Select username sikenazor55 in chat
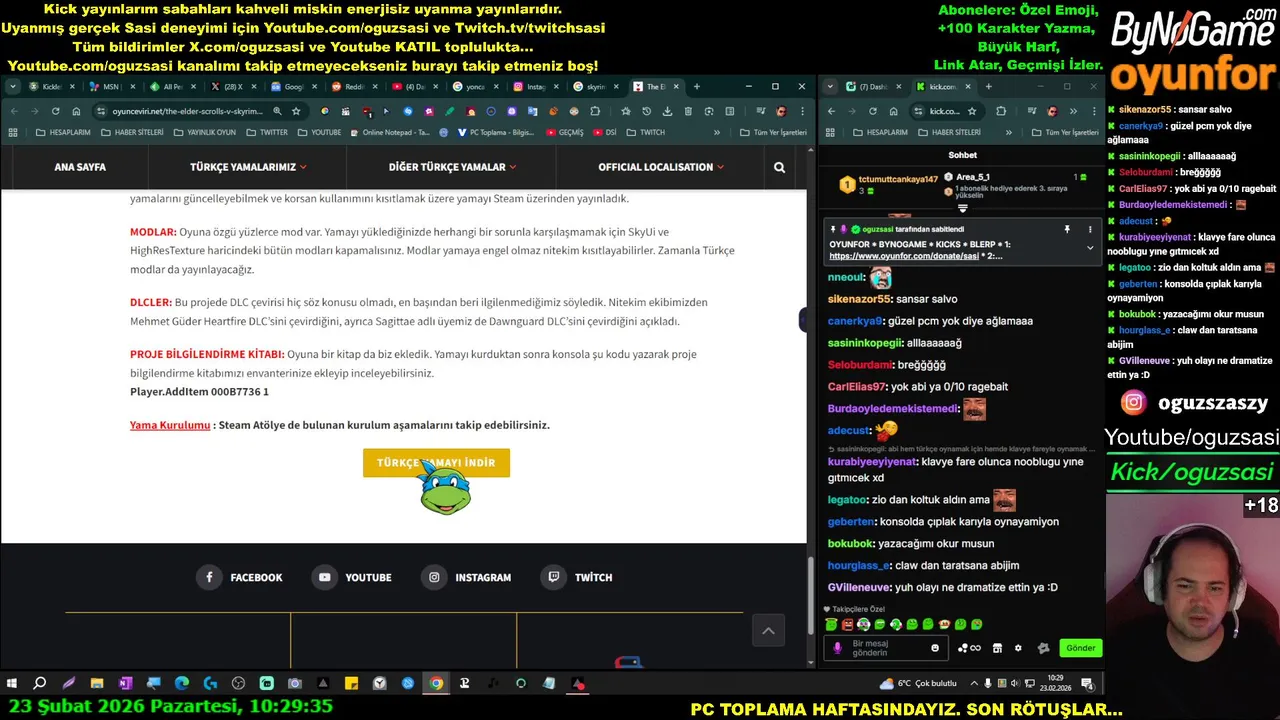Image resolution: width=1280 pixels, height=720 pixels. click(x=859, y=299)
